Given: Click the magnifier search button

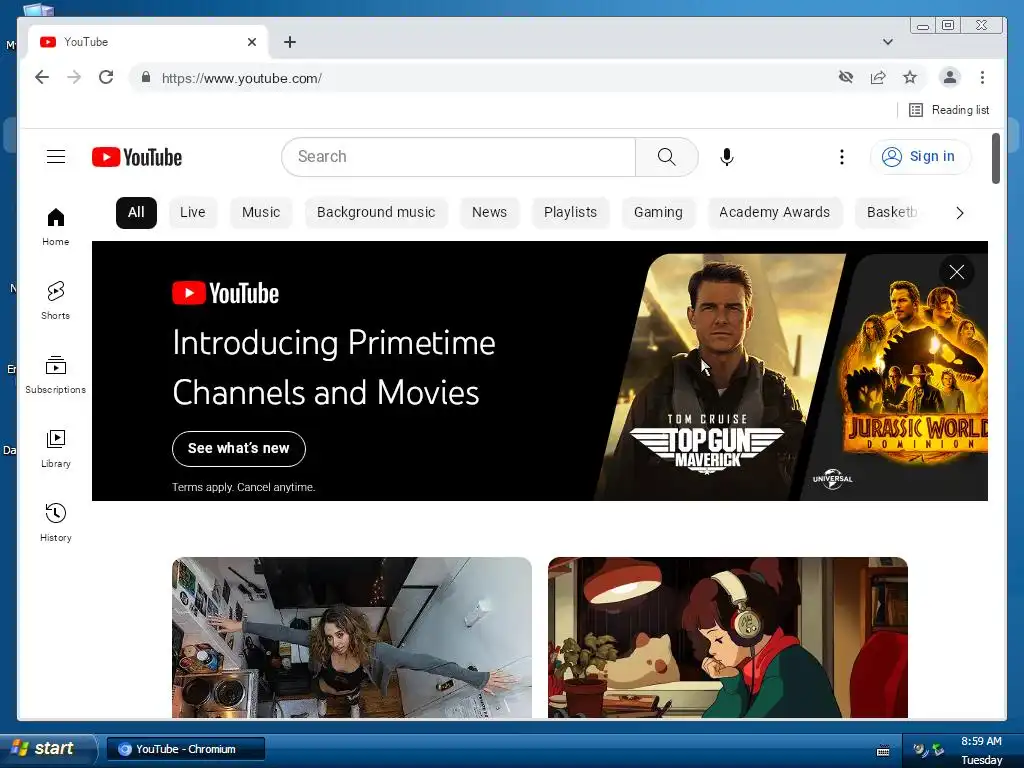Looking at the screenshot, I should (x=666, y=157).
